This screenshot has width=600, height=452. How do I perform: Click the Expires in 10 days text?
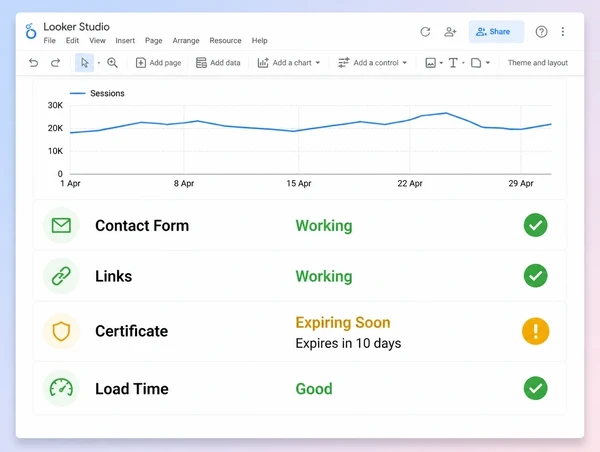[348, 343]
